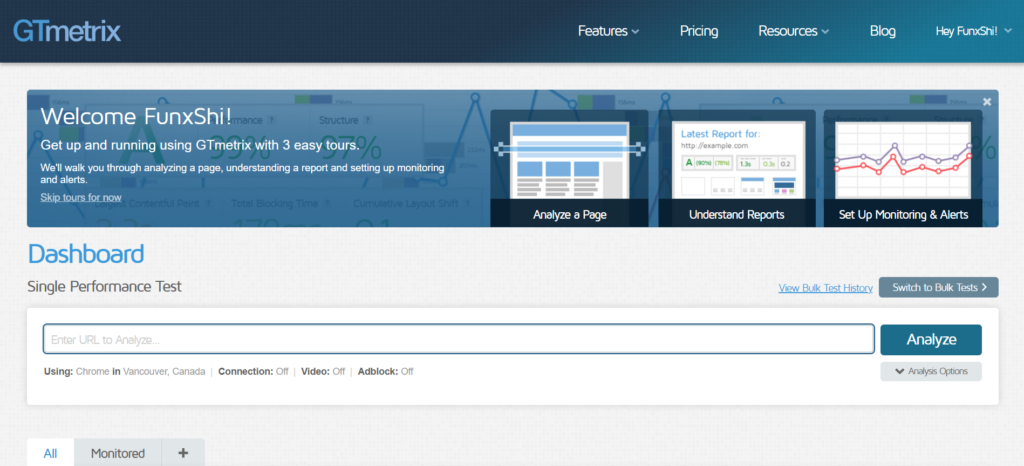View Bulk Test History
Screen dimensions: 1024x466
[x=825, y=288]
